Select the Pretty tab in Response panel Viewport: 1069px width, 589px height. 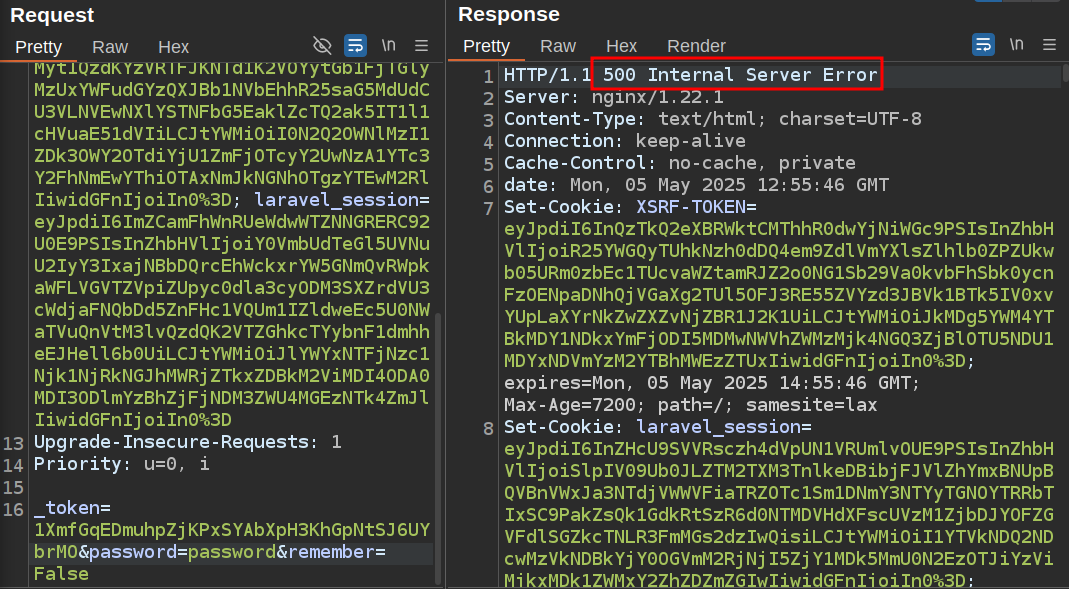pyautogui.click(x=487, y=46)
